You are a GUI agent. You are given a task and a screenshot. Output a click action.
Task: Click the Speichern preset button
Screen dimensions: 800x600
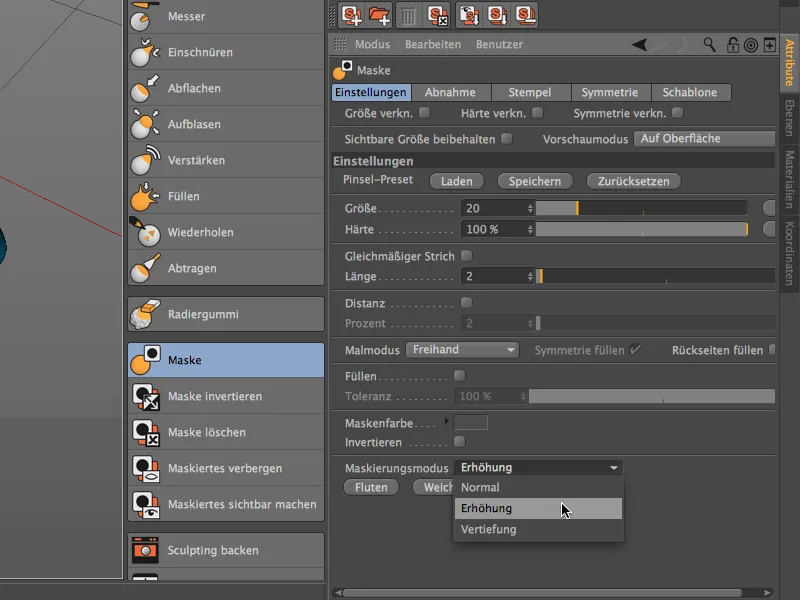tap(535, 181)
